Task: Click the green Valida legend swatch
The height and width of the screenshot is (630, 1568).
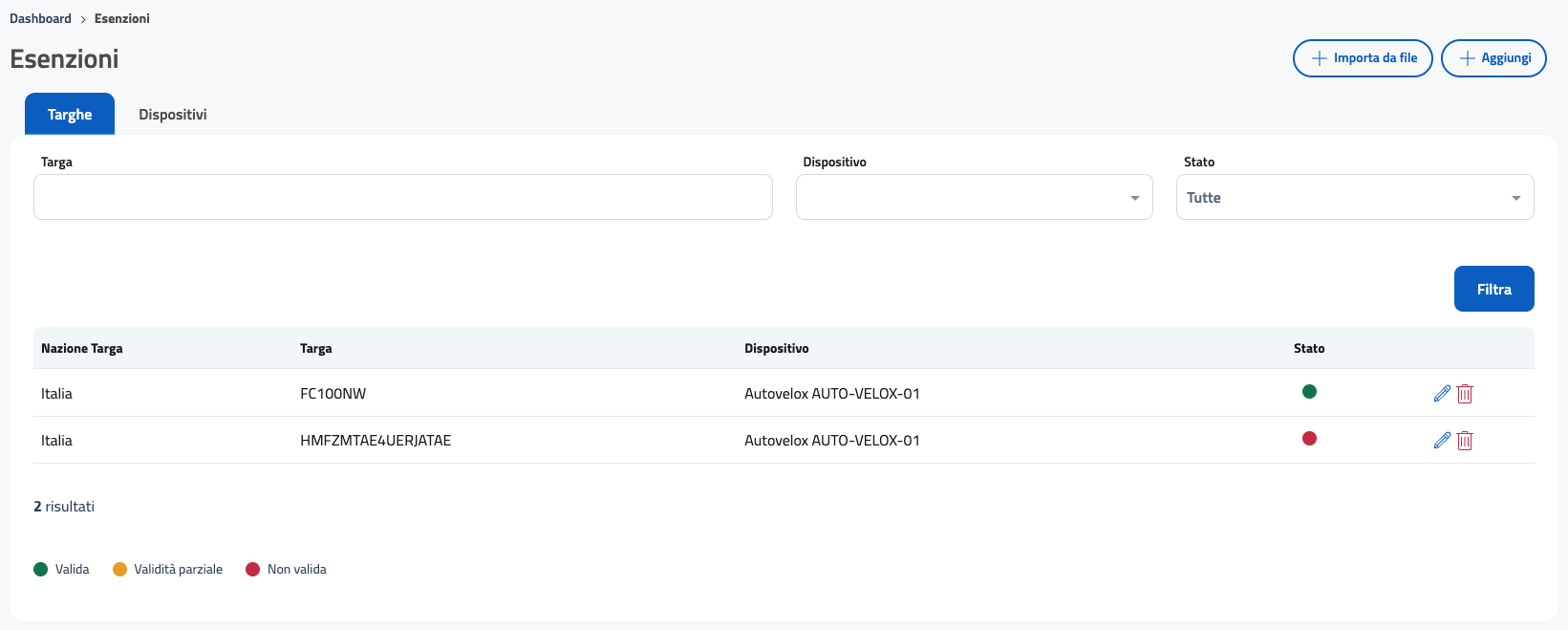Action: click(40, 570)
